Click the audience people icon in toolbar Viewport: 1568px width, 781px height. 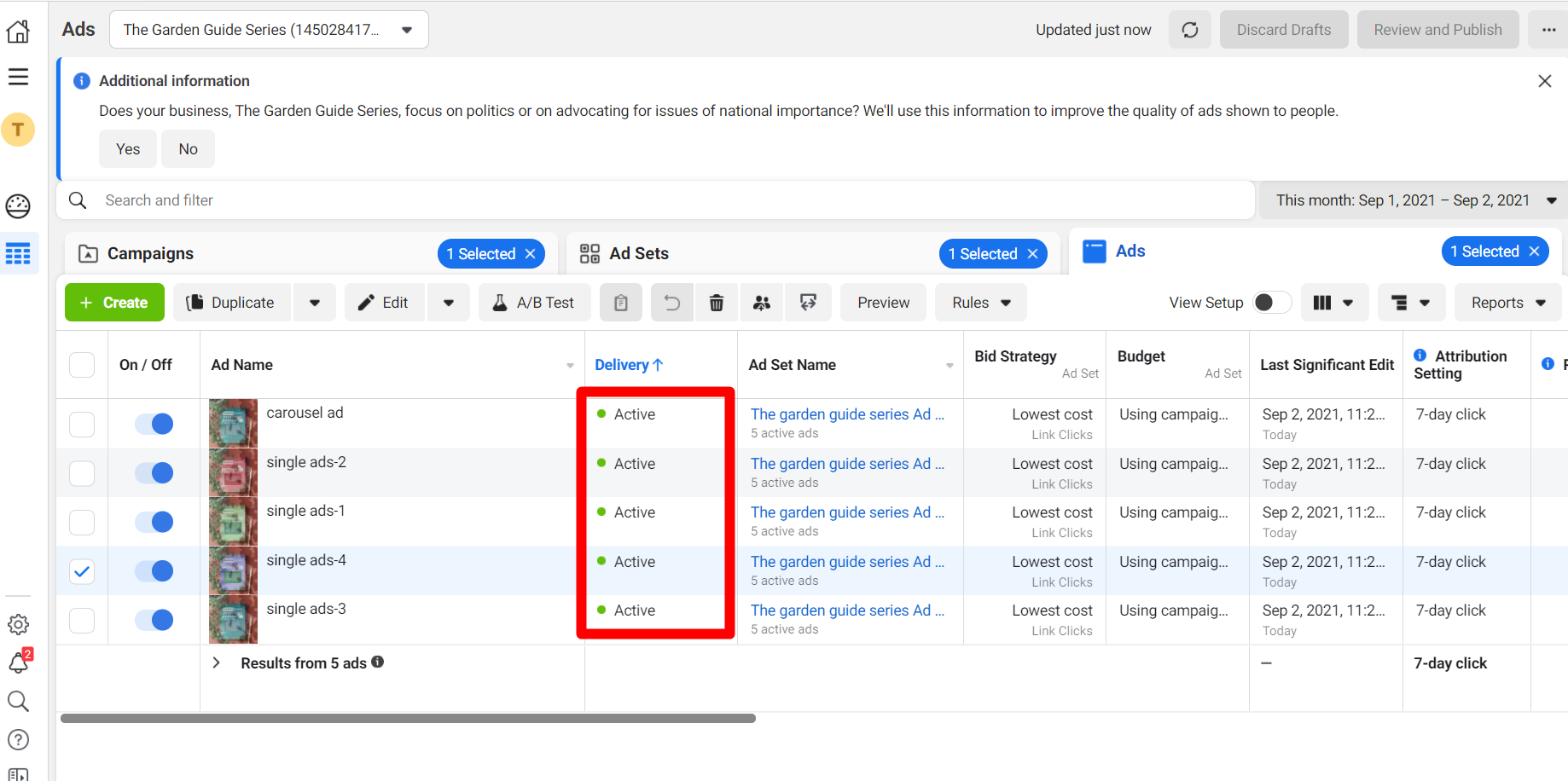click(x=762, y=303)
